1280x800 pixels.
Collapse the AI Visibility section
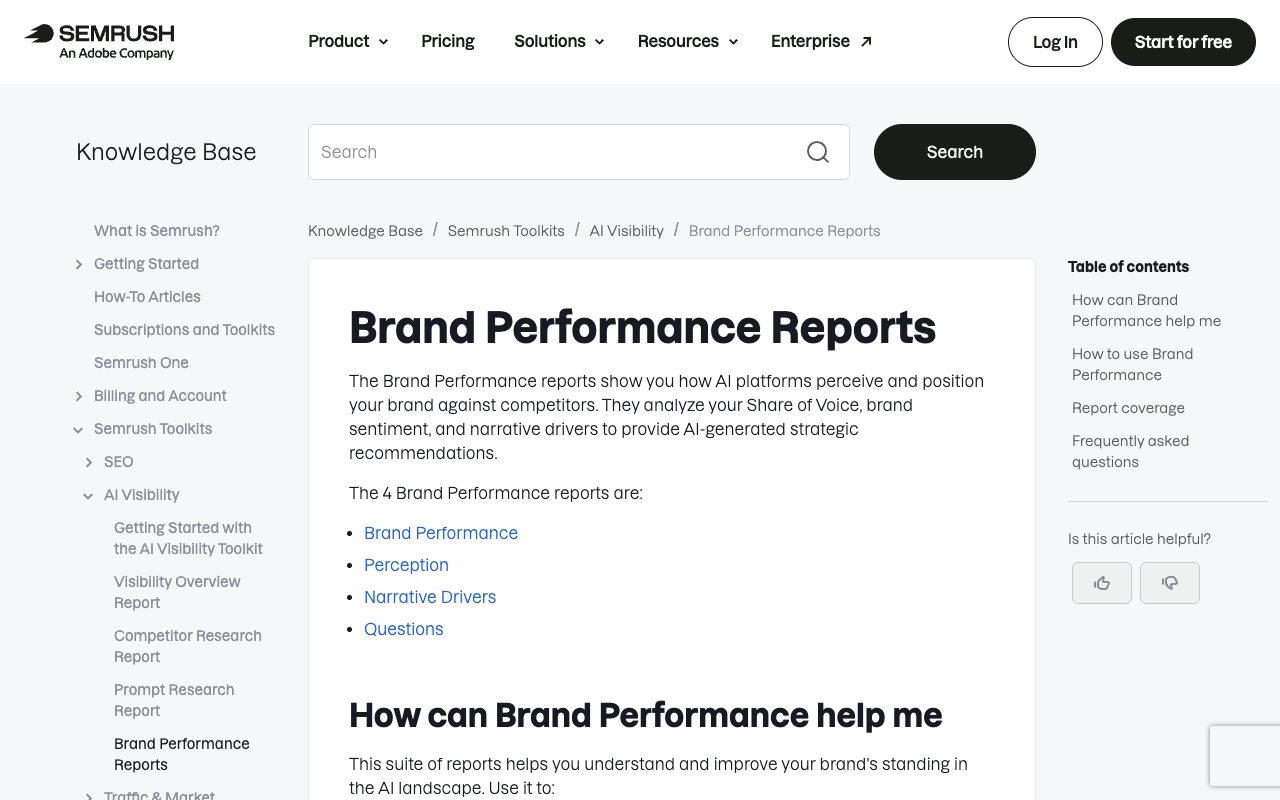pyautogui.click(x=89, y=495)
